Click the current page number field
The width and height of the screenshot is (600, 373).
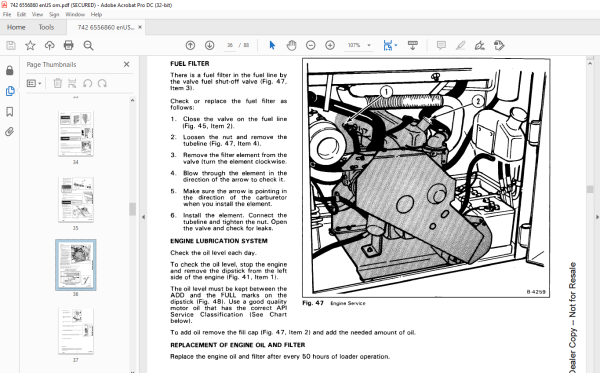coord(230,45)
